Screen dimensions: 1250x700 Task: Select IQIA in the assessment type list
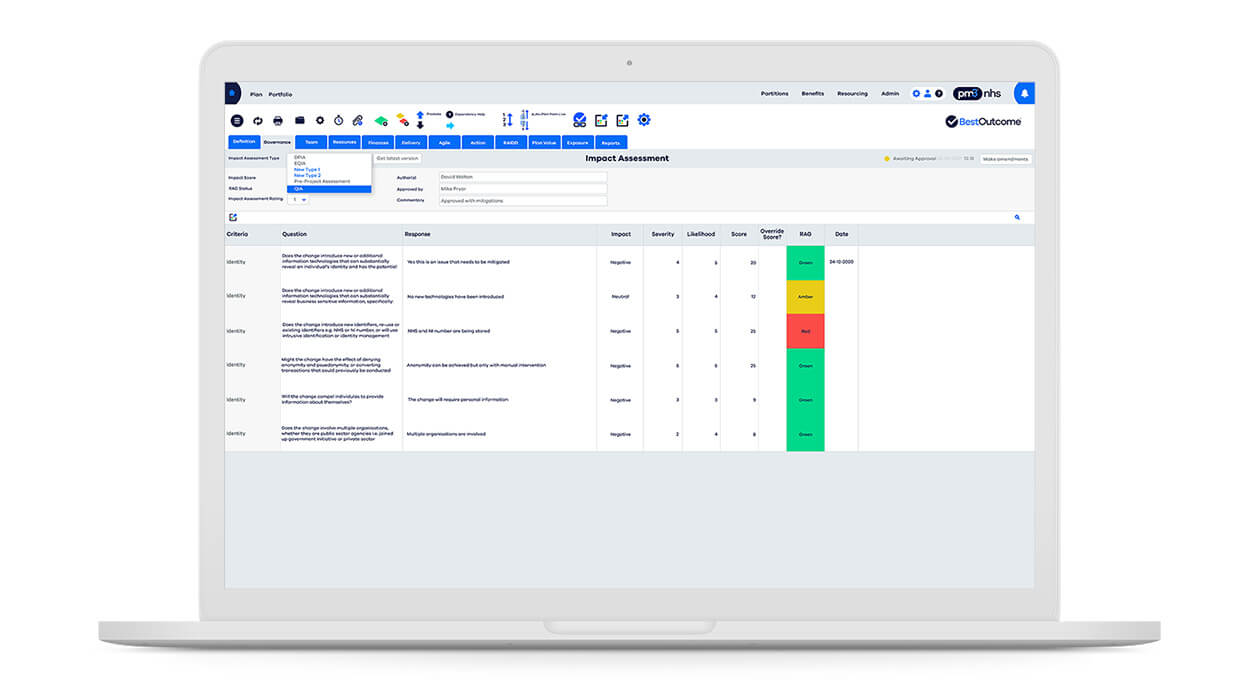click(329, 189)
